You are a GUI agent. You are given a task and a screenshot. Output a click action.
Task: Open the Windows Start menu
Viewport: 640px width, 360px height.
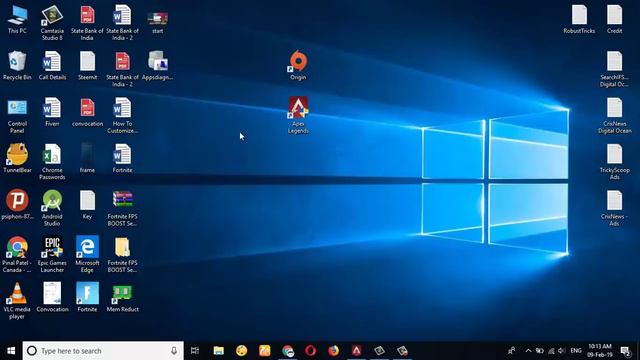click(11, 351)
